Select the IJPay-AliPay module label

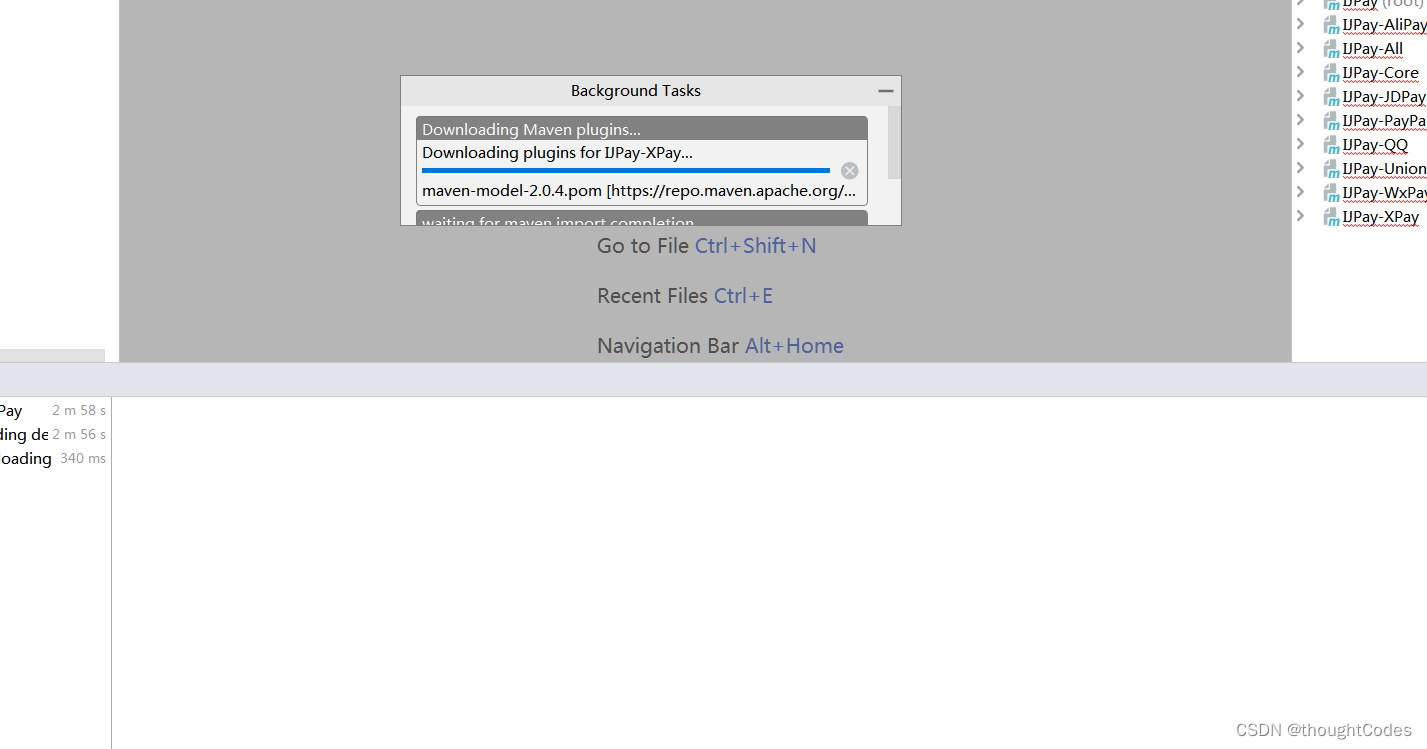point(1384,25)
